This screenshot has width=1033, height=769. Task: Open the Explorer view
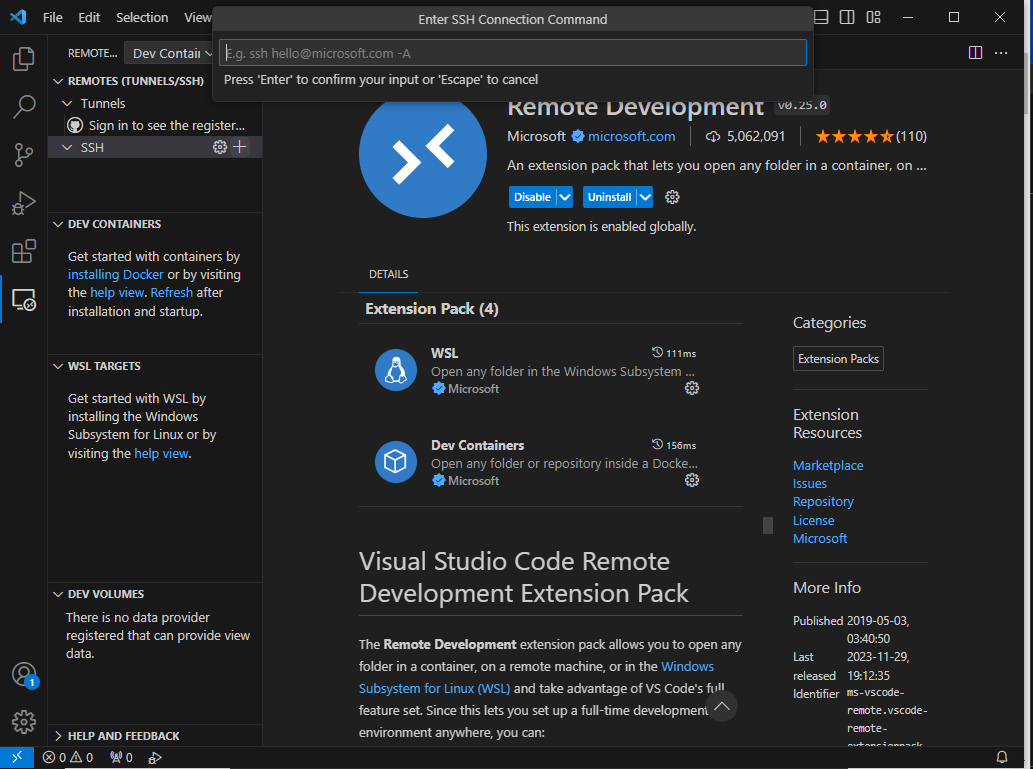tap(24, 59)
